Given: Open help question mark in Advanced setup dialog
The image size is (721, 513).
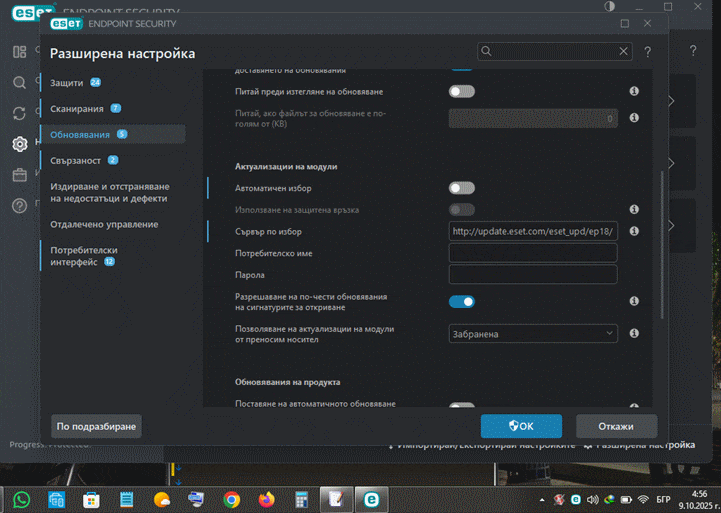Looking at the screenshot, I should pos(647,52).
